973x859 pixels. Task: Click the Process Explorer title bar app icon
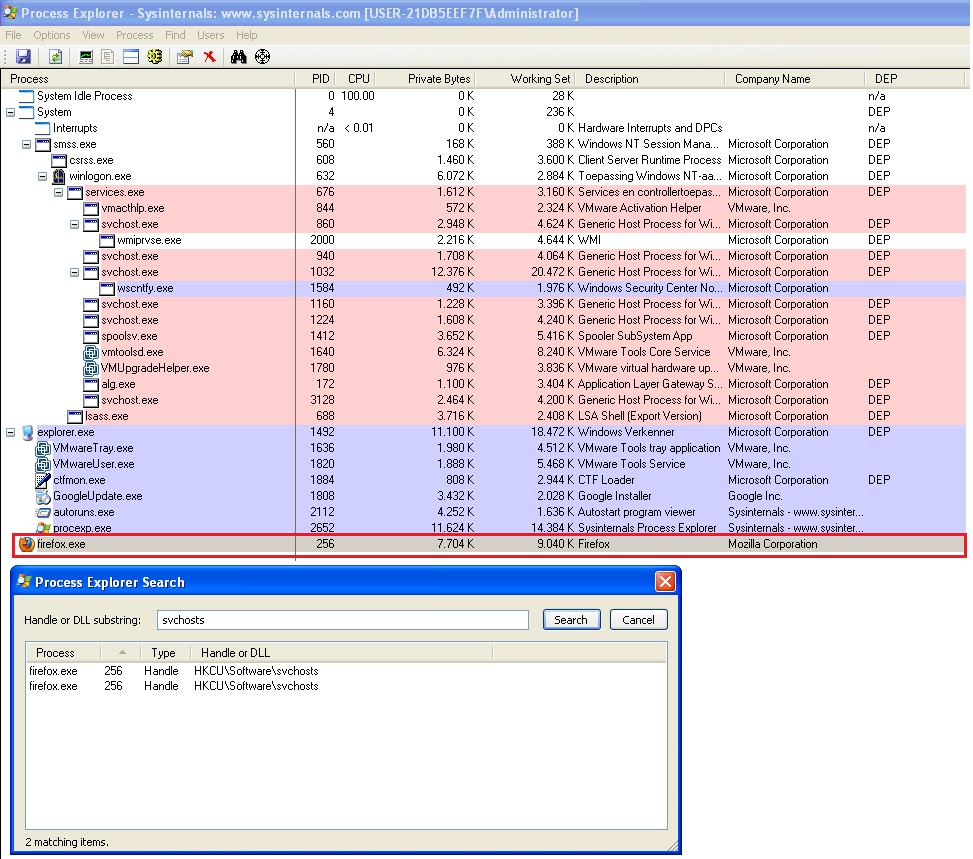click(x=10, y=12)
